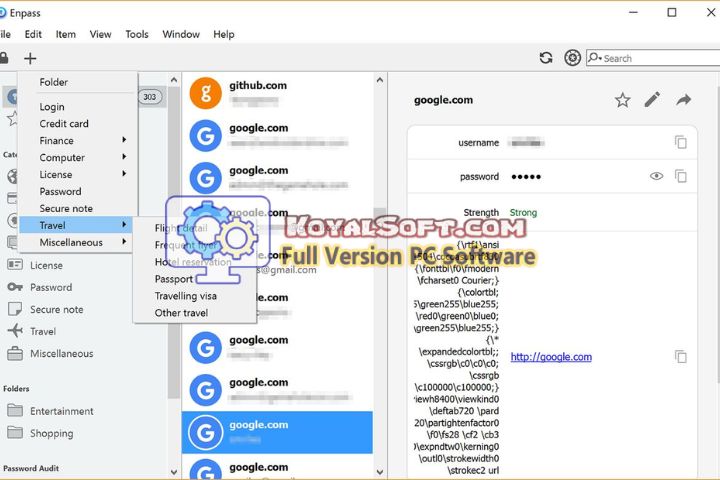Open settings via the gear icon
Image resolution: width=720 pixels, height=480 pixels.
[572, 58]
